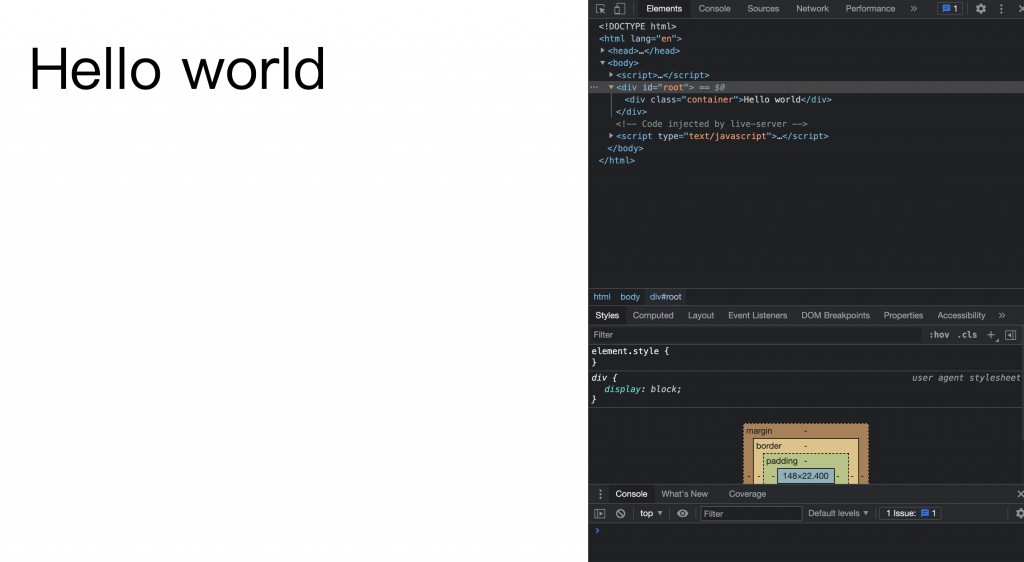Expand the text/javascript script node

[x=611, y=136]
